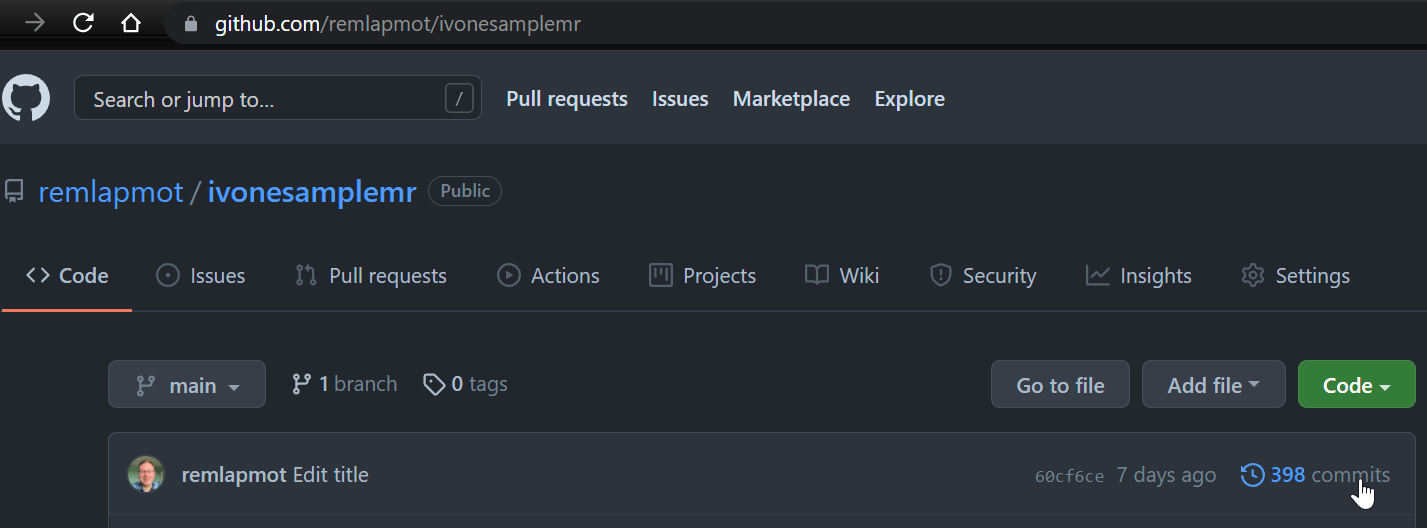Image resolution: width=1427 pixels, height=528 pixels.
Task: Click the site padlock icon
Action: click(191, 24)
